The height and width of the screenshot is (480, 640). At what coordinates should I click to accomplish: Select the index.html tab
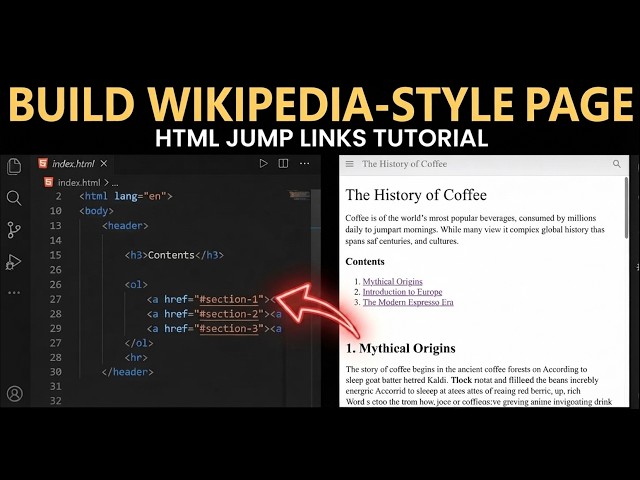(73, 164)
